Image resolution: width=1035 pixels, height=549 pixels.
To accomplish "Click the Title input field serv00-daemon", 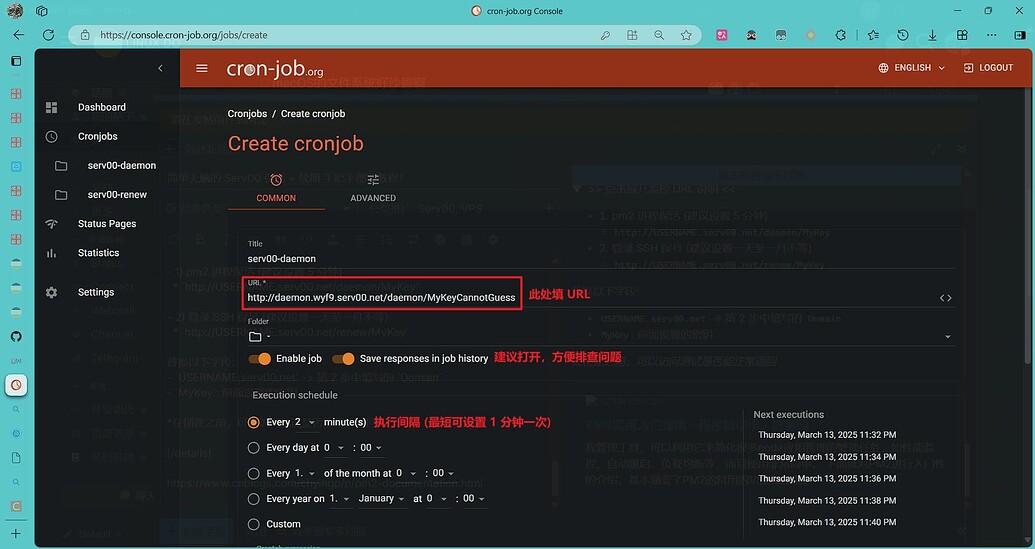I will point(601,259).
